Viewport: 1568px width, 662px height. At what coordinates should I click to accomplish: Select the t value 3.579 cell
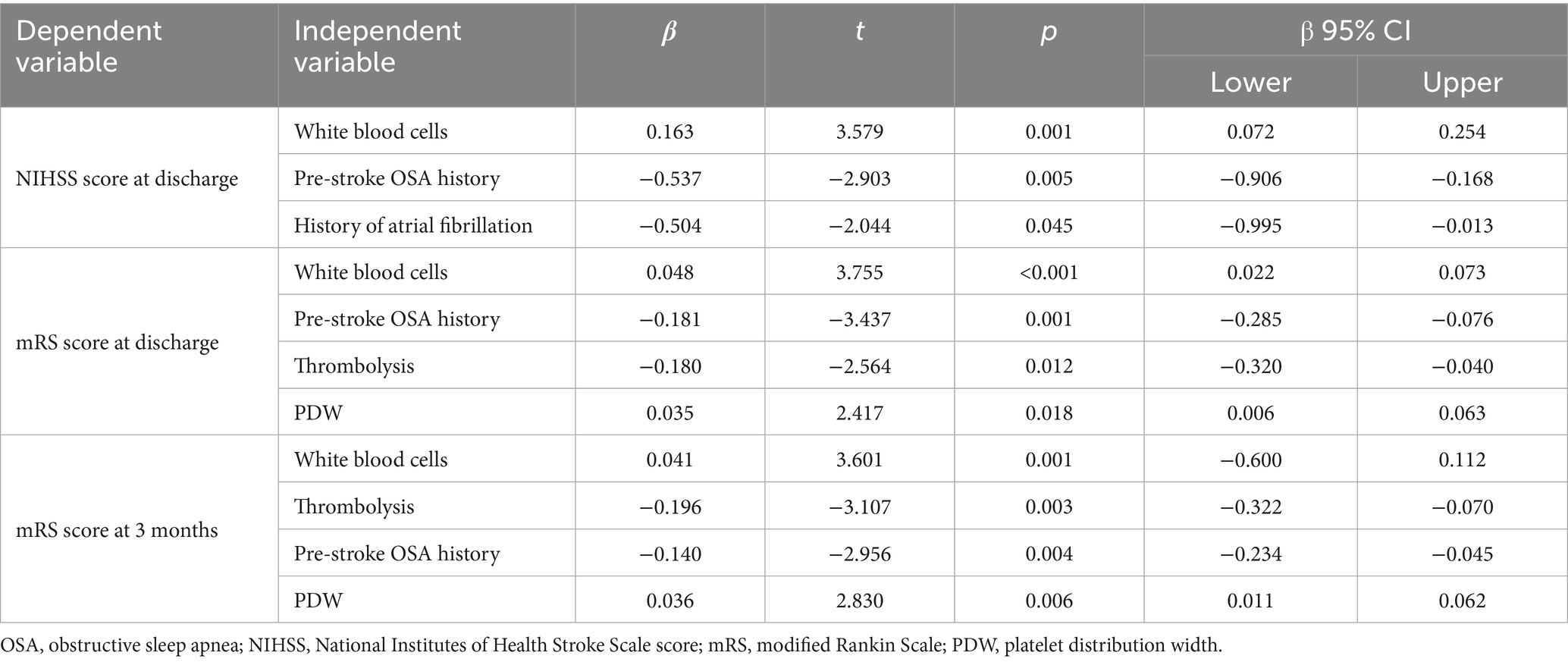[859, 132]
